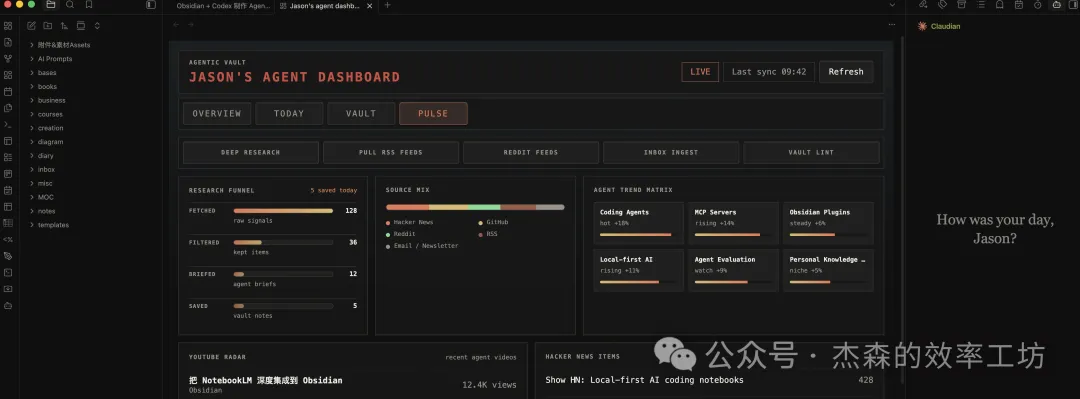Click the FETCHED funnel progress bar
The width and height of the screenshot is (1080, 399).
coord(283,211)
